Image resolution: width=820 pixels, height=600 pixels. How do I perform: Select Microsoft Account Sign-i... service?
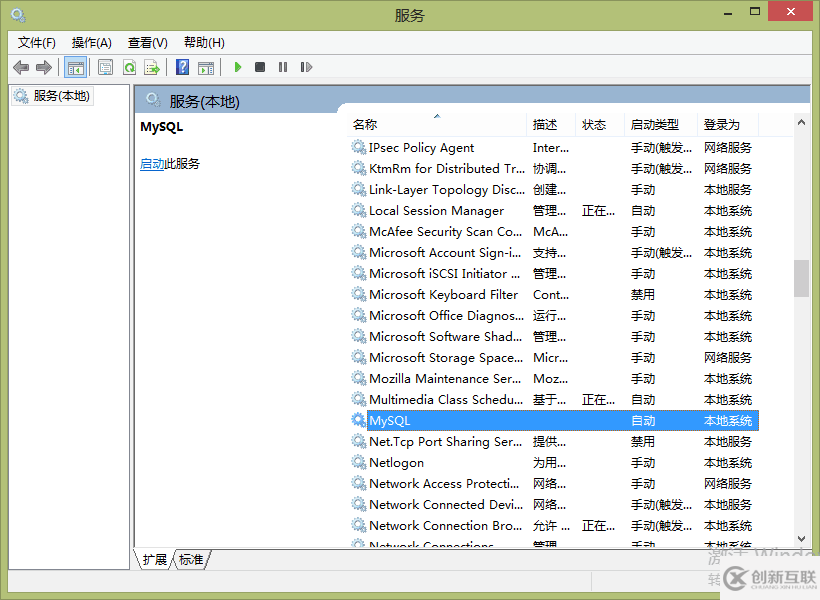[x=553, y=253]
